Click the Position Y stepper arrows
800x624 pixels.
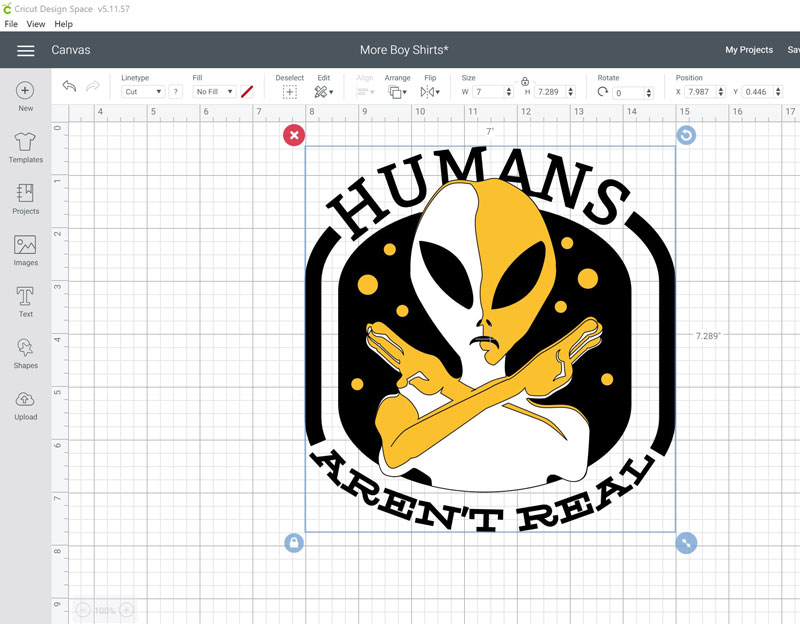click(778, 92)
